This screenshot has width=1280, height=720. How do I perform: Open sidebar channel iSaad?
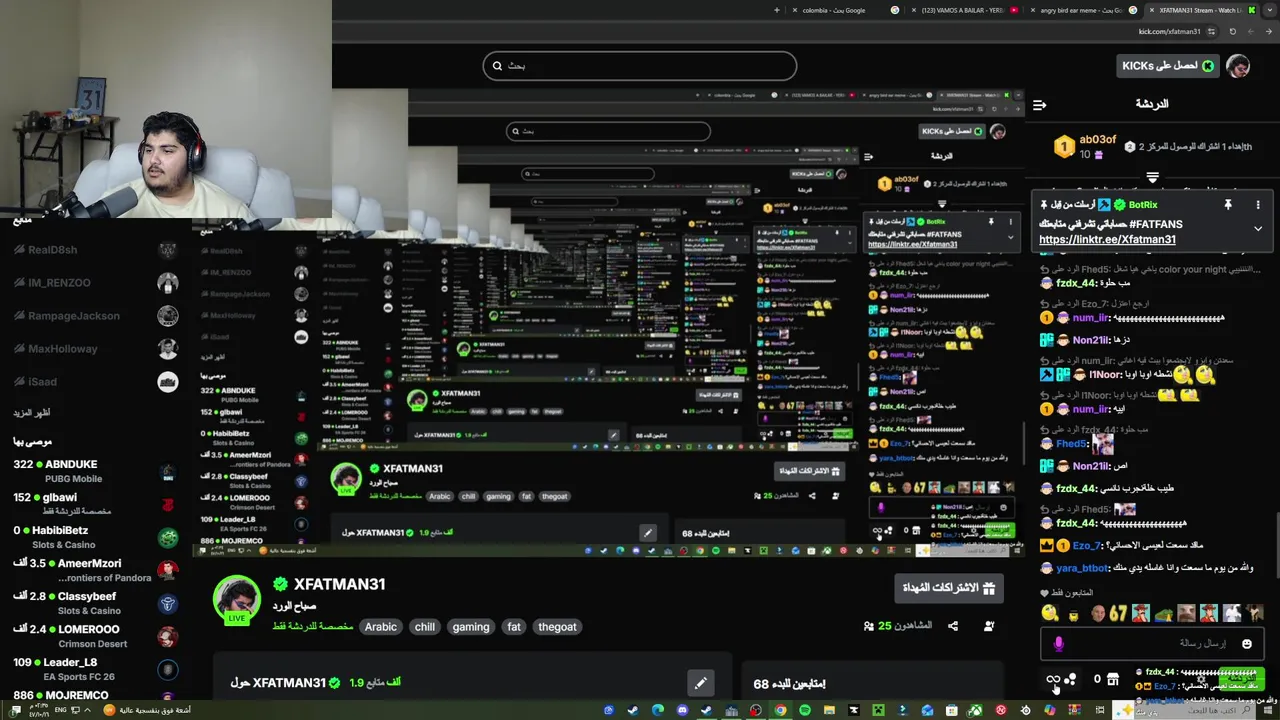pyautogui.click(x=95, y=382)
